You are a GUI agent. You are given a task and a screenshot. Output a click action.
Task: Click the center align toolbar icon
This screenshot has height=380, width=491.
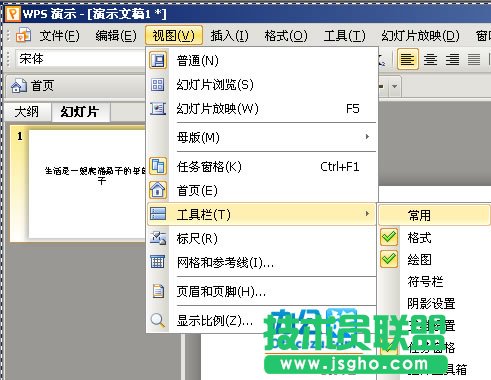[430, 60]
